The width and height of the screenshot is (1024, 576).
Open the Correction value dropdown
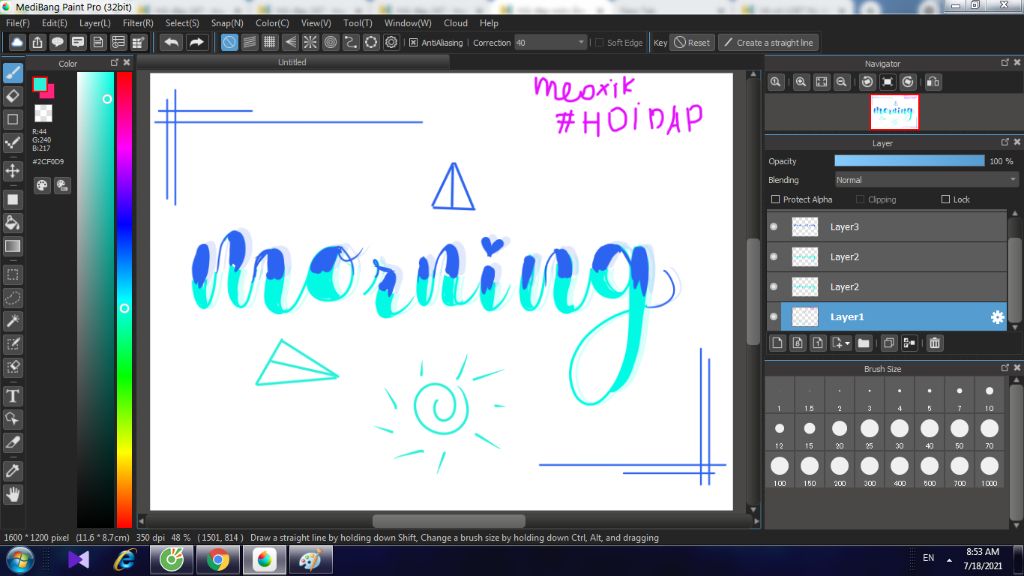coord(551,42)
